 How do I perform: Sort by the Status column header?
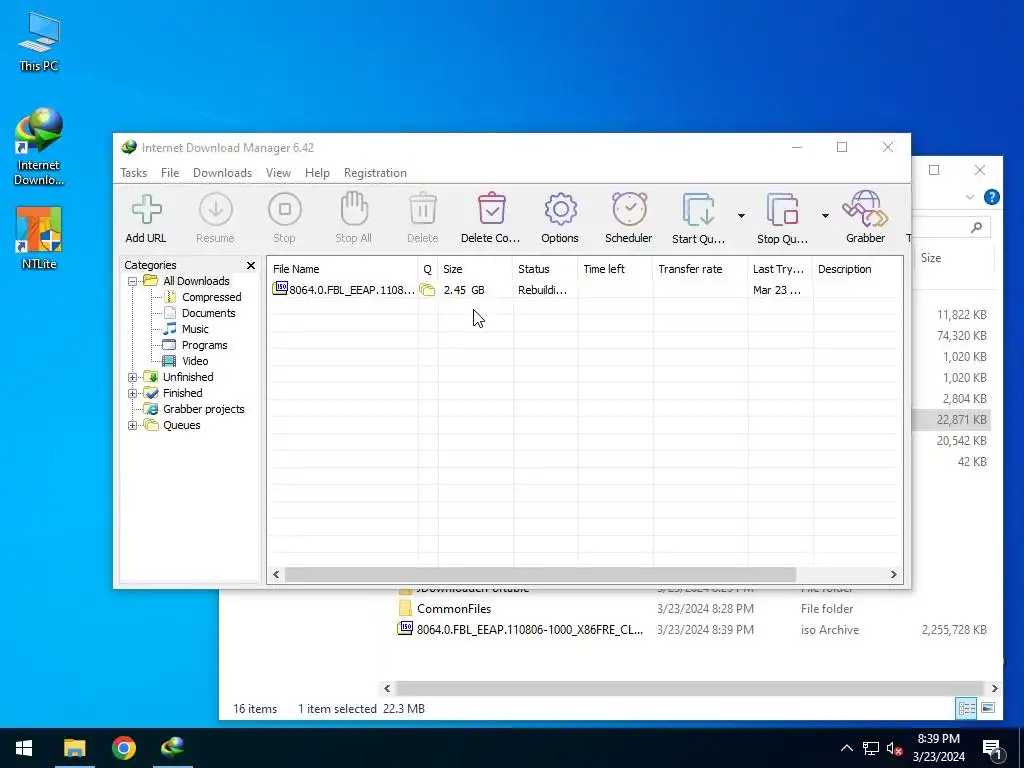click(545, 269)
